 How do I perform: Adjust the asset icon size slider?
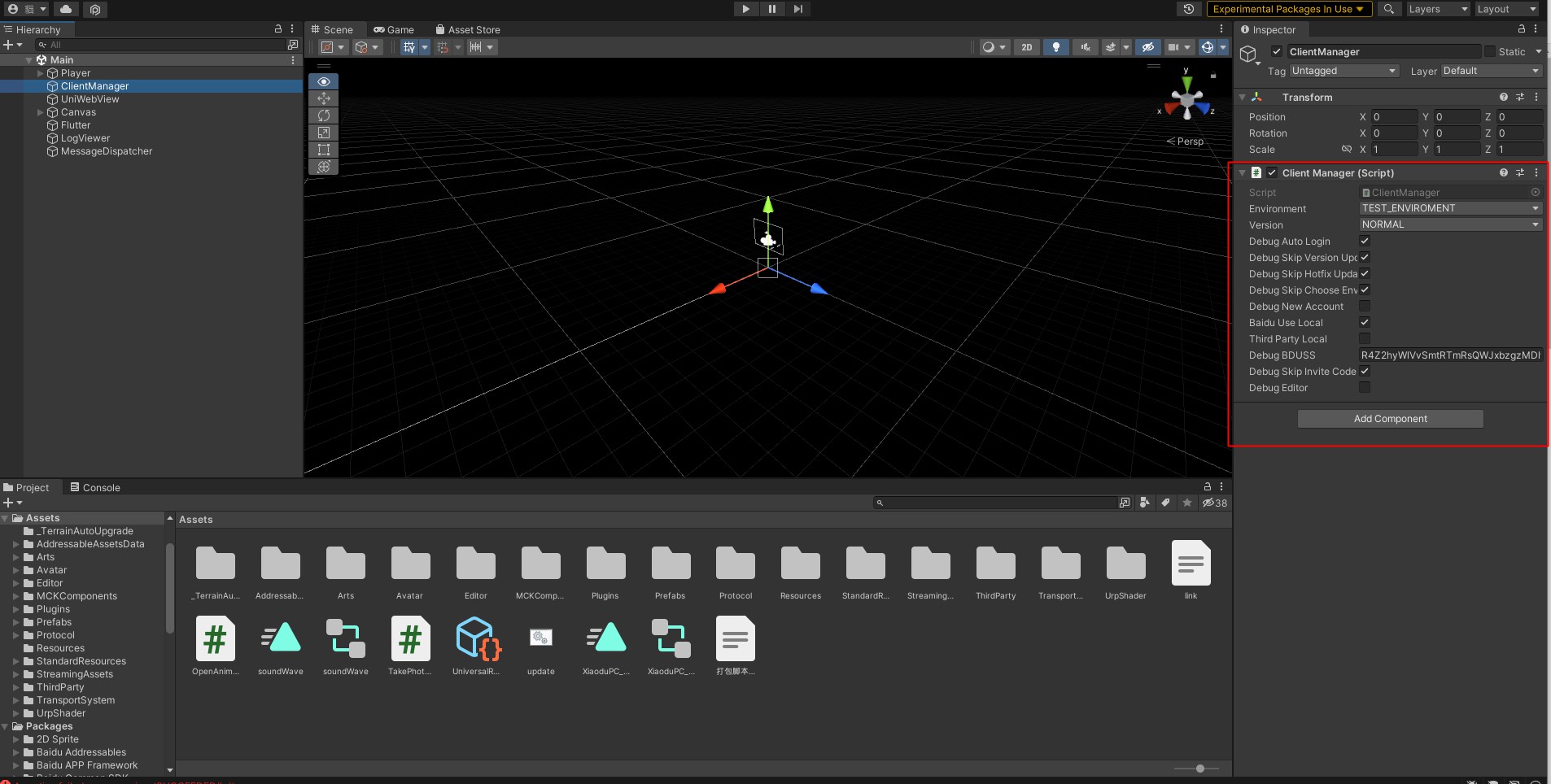tap(1199, 769)
